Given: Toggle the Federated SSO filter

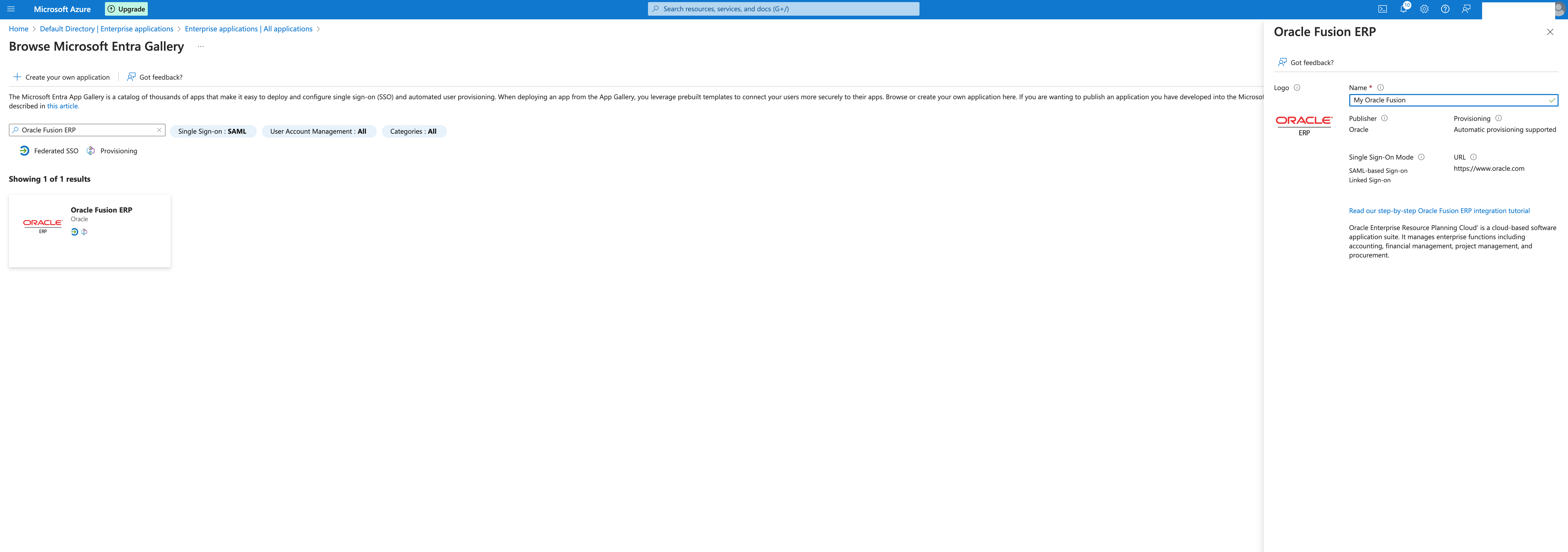Looking at the screenshot, I should pyautogui.click(x=49, y=151).
